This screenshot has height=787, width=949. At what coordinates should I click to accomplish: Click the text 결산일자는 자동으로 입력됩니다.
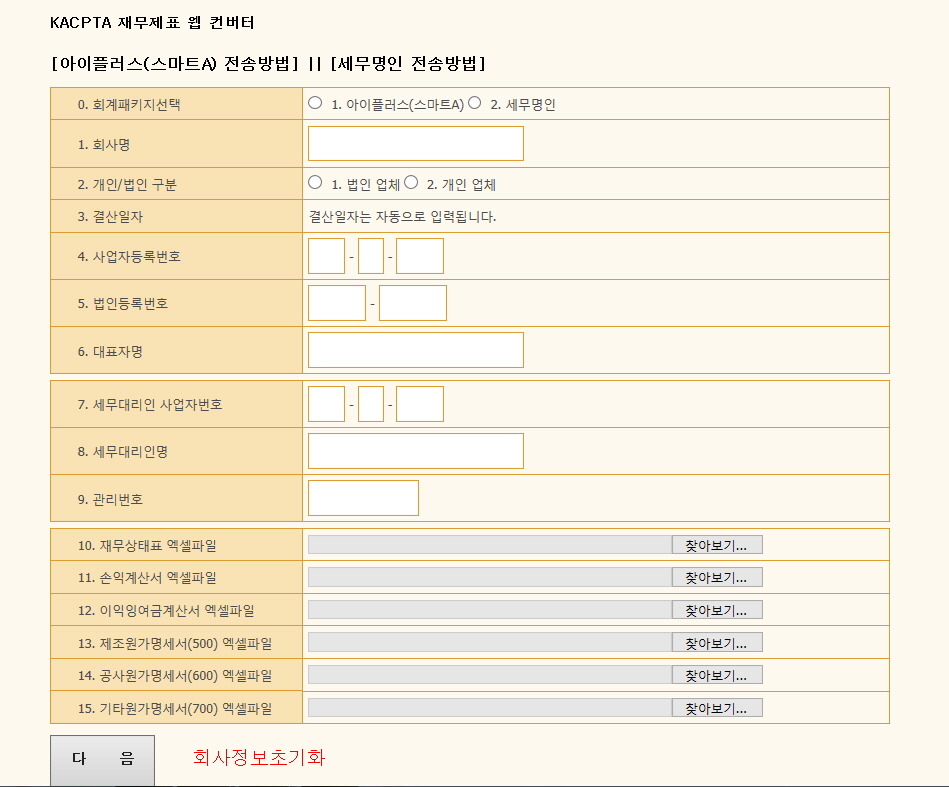point(402,217)
